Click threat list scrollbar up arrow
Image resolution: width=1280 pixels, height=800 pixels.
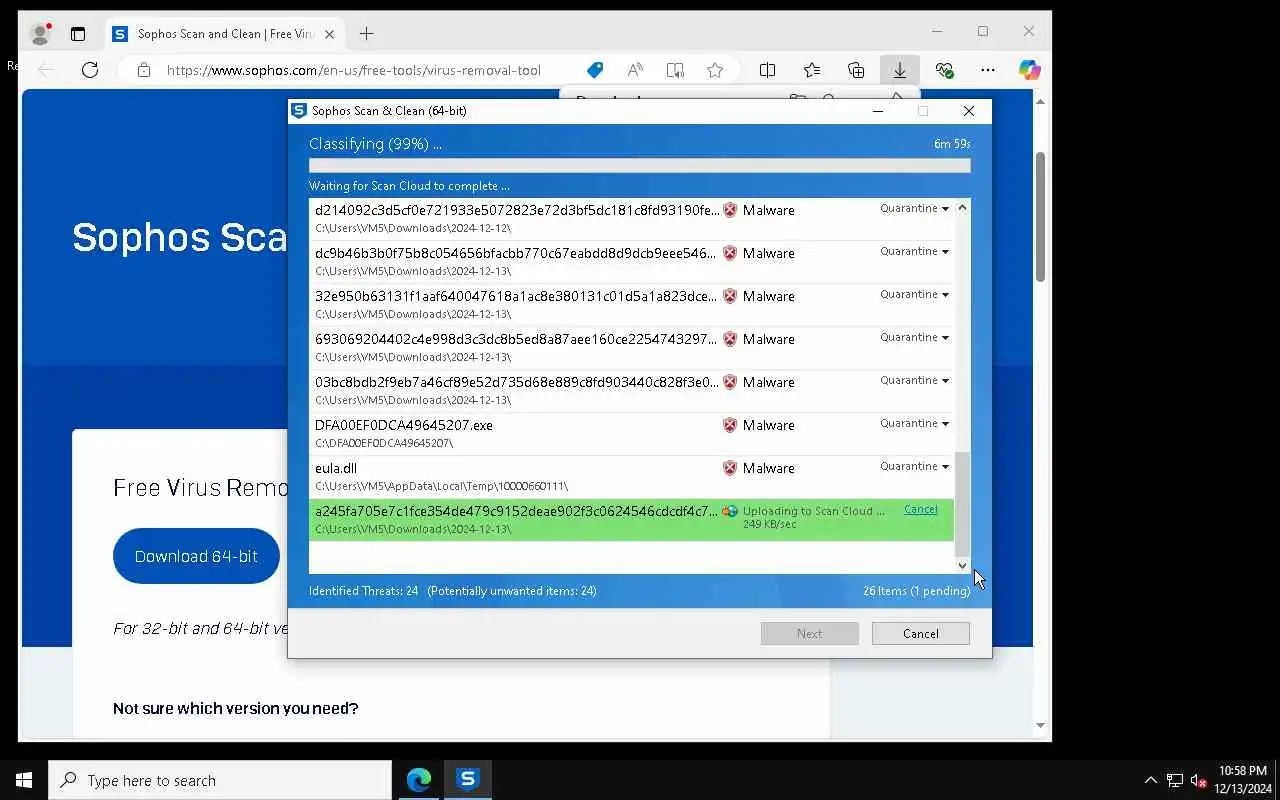pyautogui.click(x=962, y=208)
